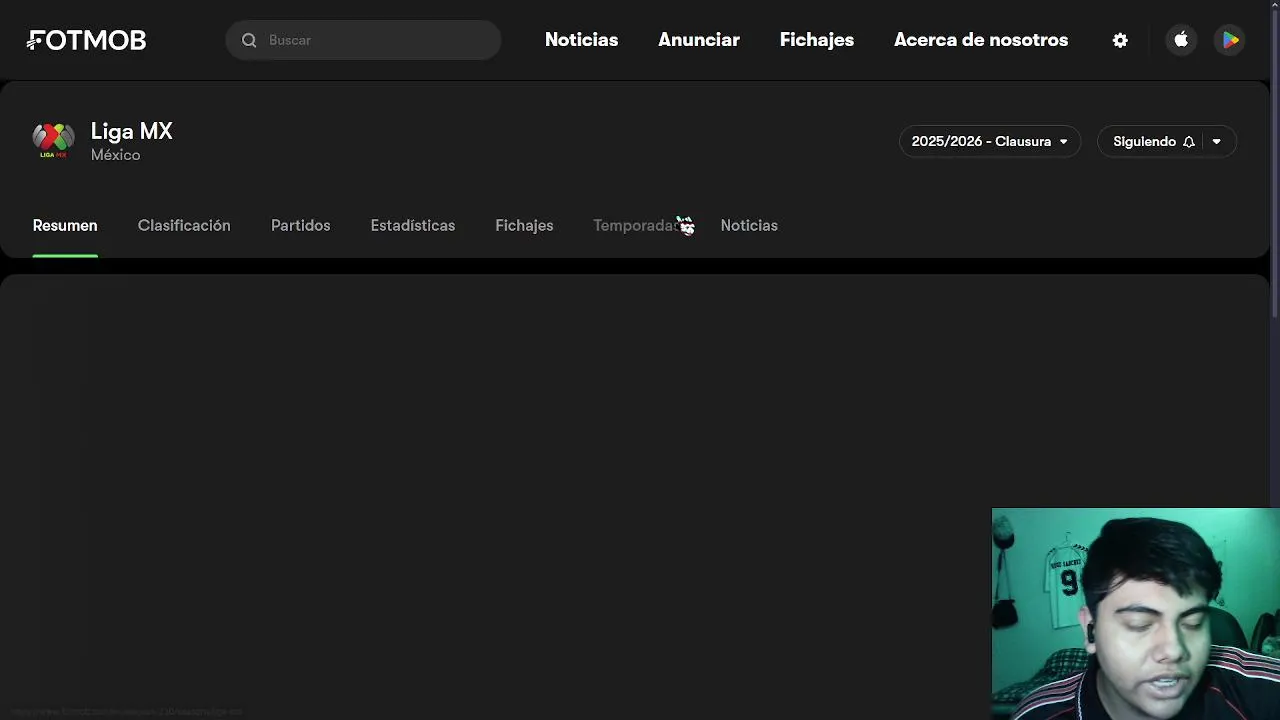The width and height of the screenshot is (1280, 720).
Task: Click the Liga MX title text
Action: pos(132,131)
